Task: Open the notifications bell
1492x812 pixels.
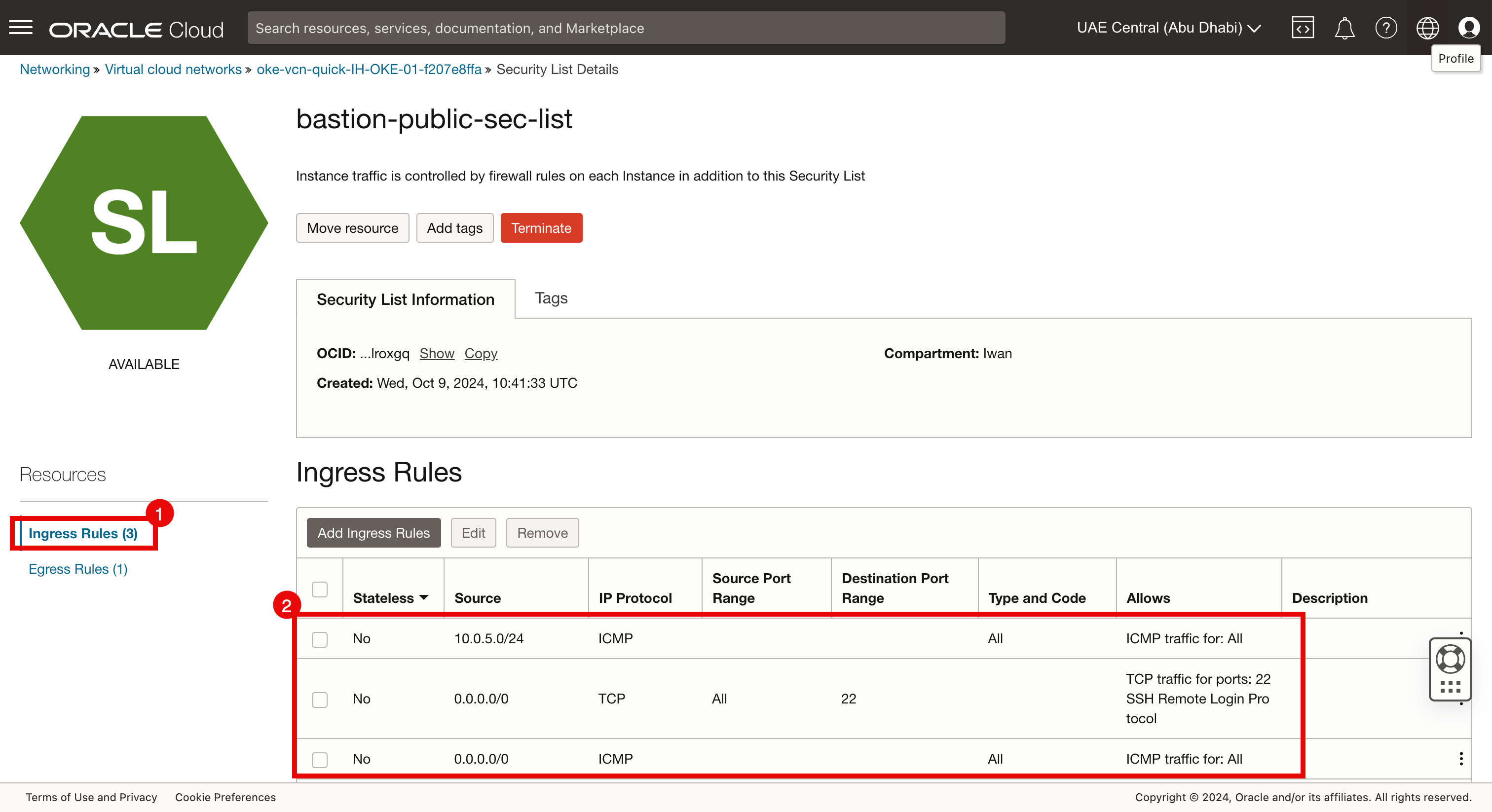Action: 1344,27
